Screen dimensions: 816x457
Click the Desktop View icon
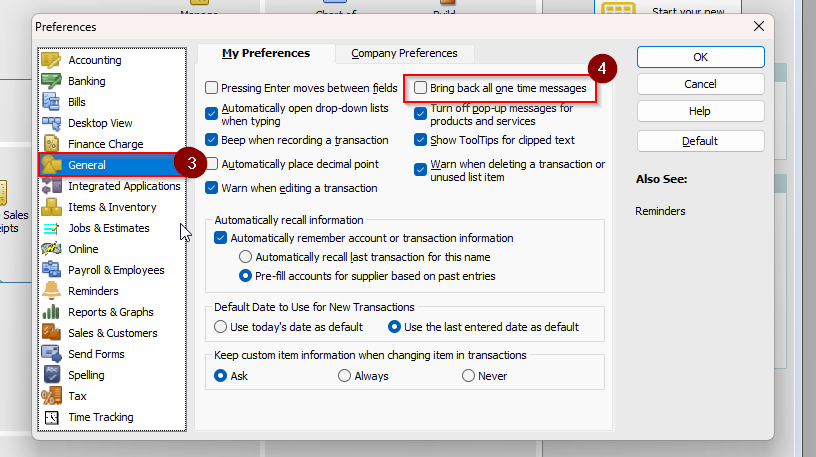[x=51, y=123]
